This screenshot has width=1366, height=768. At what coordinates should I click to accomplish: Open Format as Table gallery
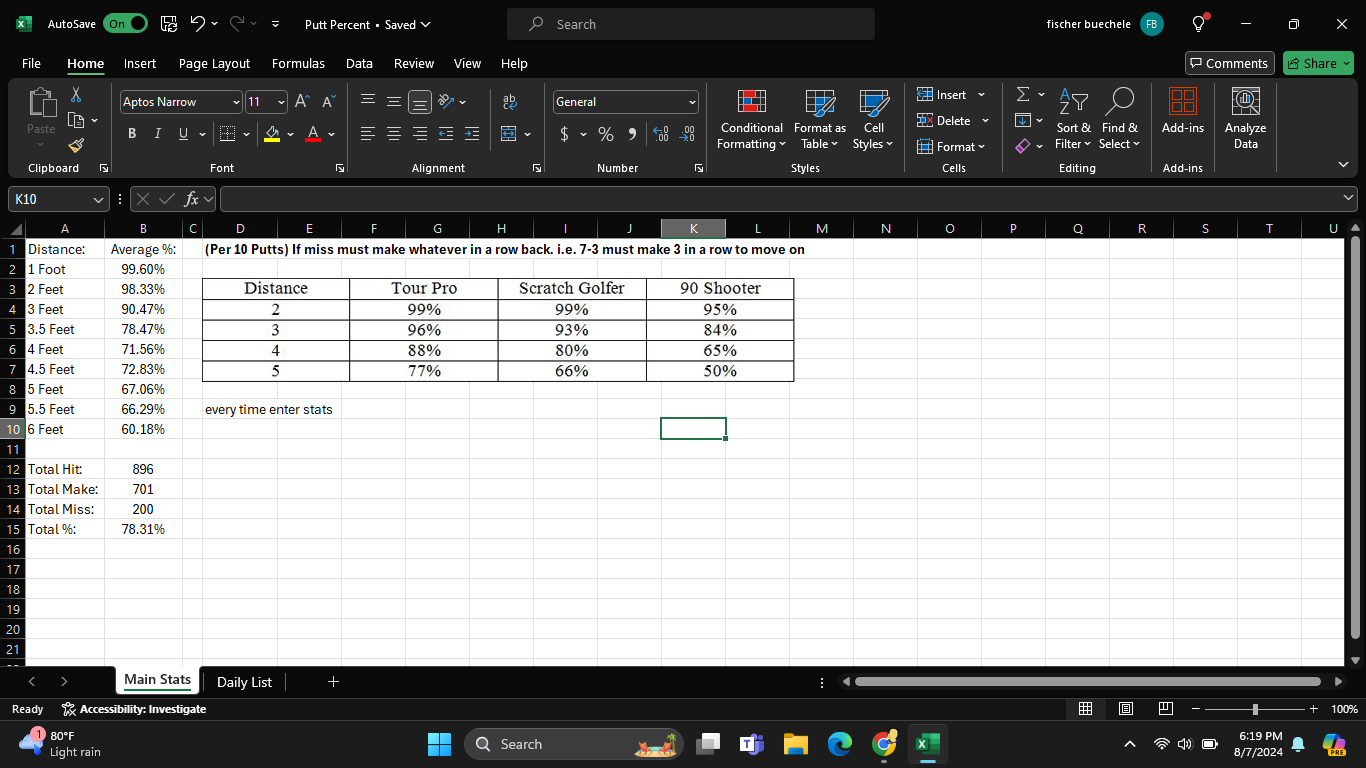[820, 120]
